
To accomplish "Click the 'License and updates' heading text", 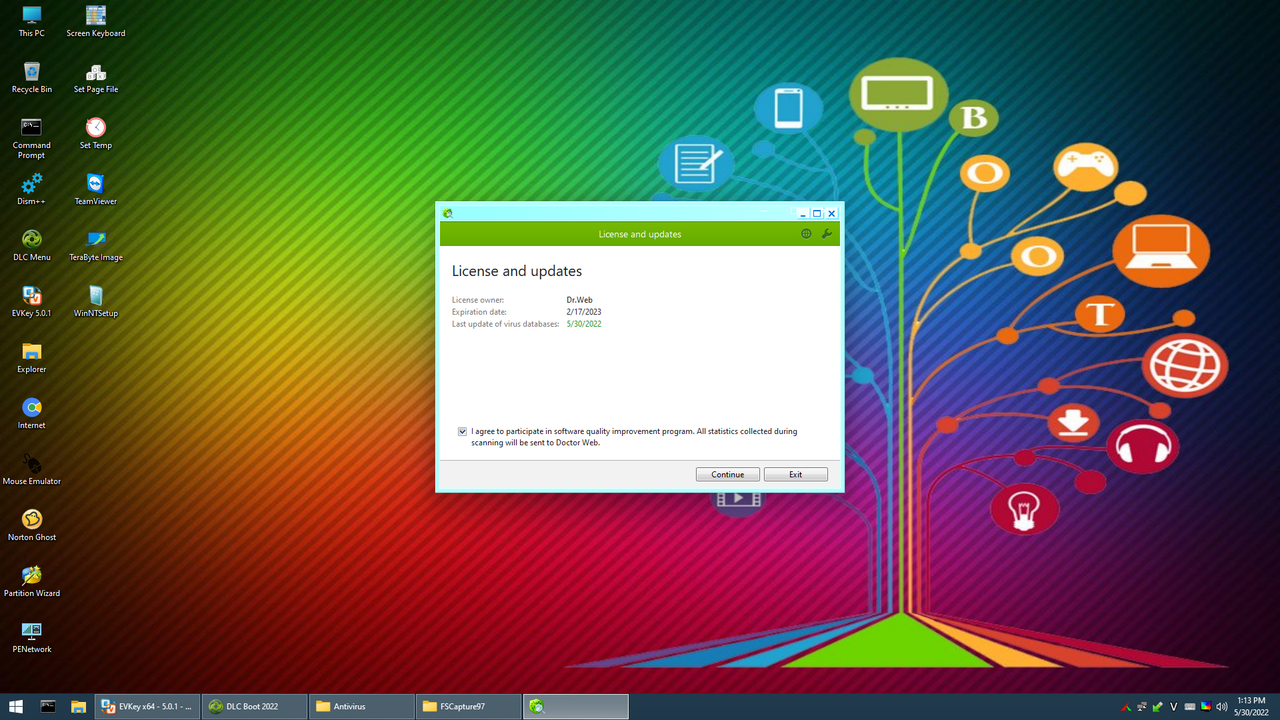I will (x=517, y=271).
